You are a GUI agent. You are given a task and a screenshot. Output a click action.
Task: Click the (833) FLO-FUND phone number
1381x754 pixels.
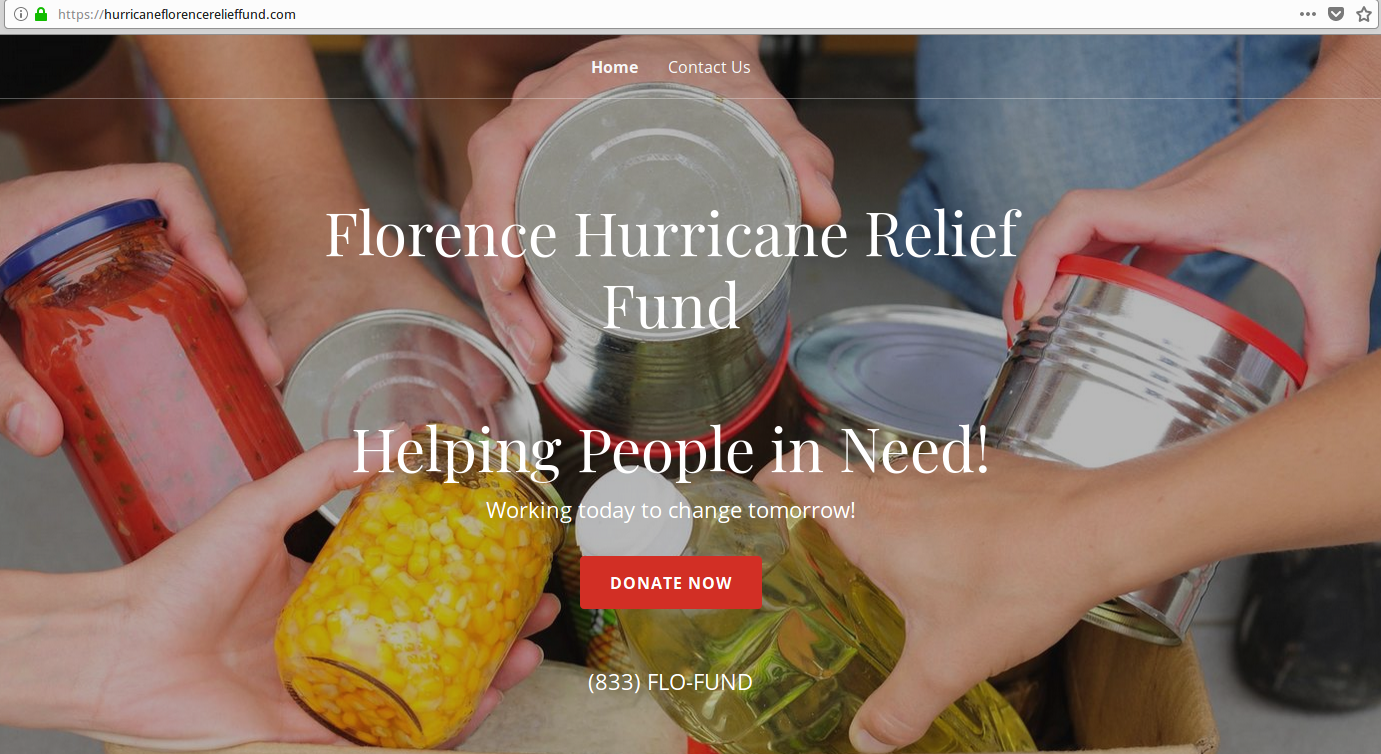670,682
